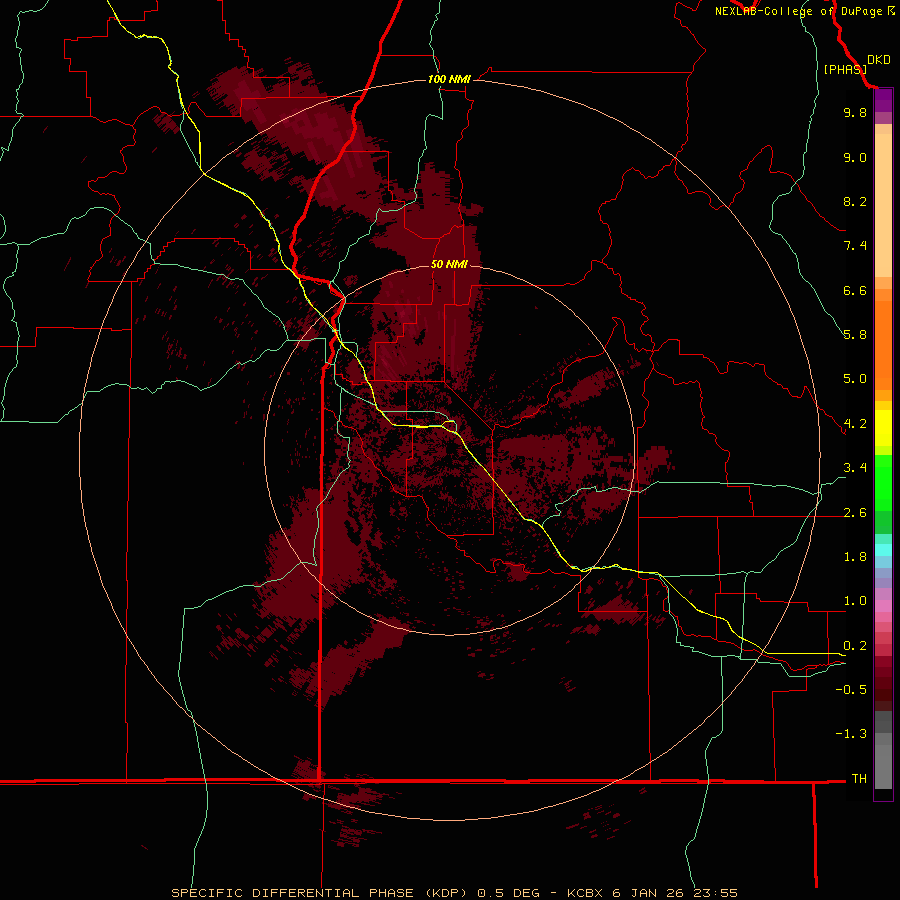Image resolution: width=900 pixels, height=900 pixels.
Task: Click the 50 NMI range ring label
Action: click(449, 264)
